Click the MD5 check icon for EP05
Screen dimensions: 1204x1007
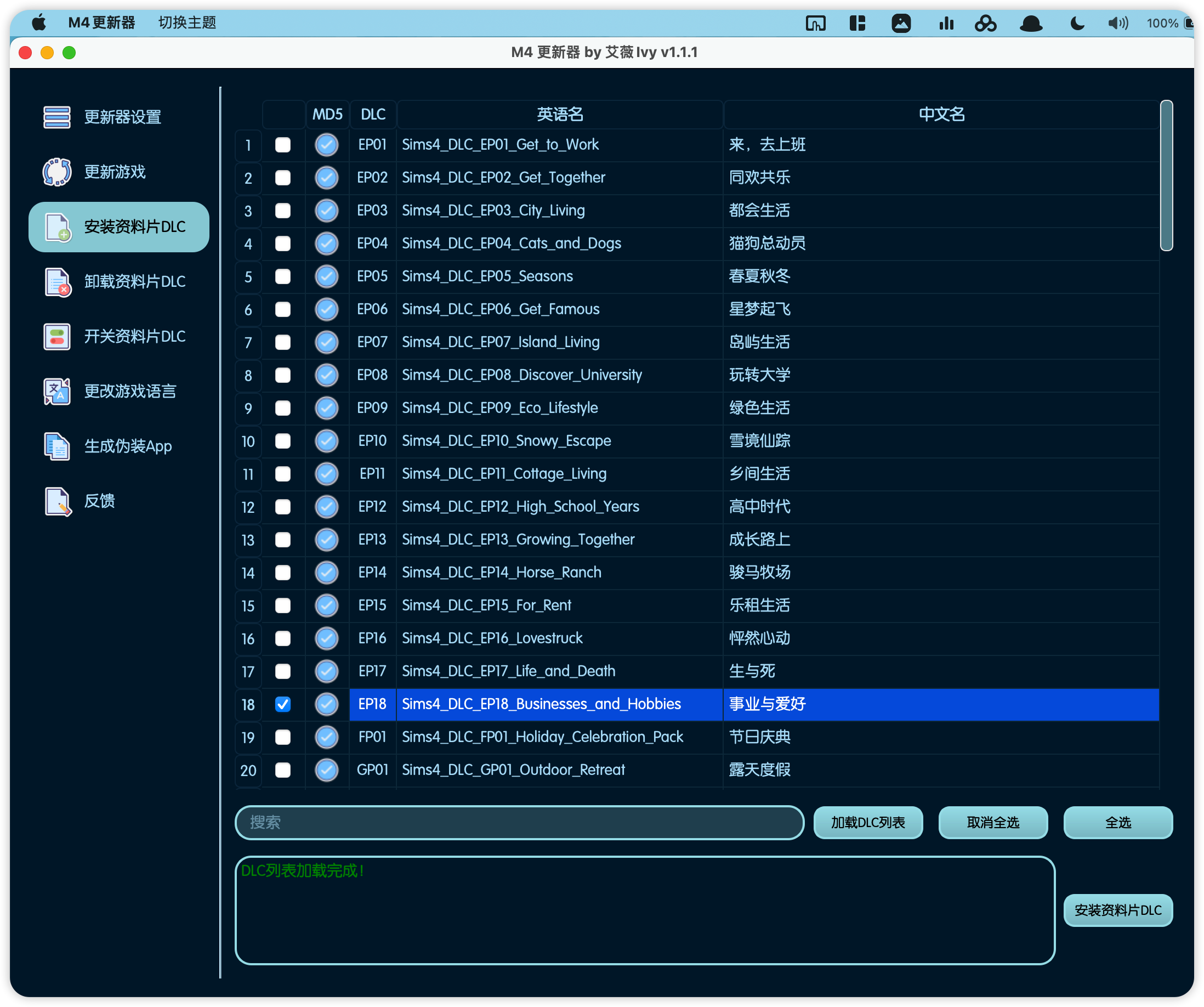point(326,276)
